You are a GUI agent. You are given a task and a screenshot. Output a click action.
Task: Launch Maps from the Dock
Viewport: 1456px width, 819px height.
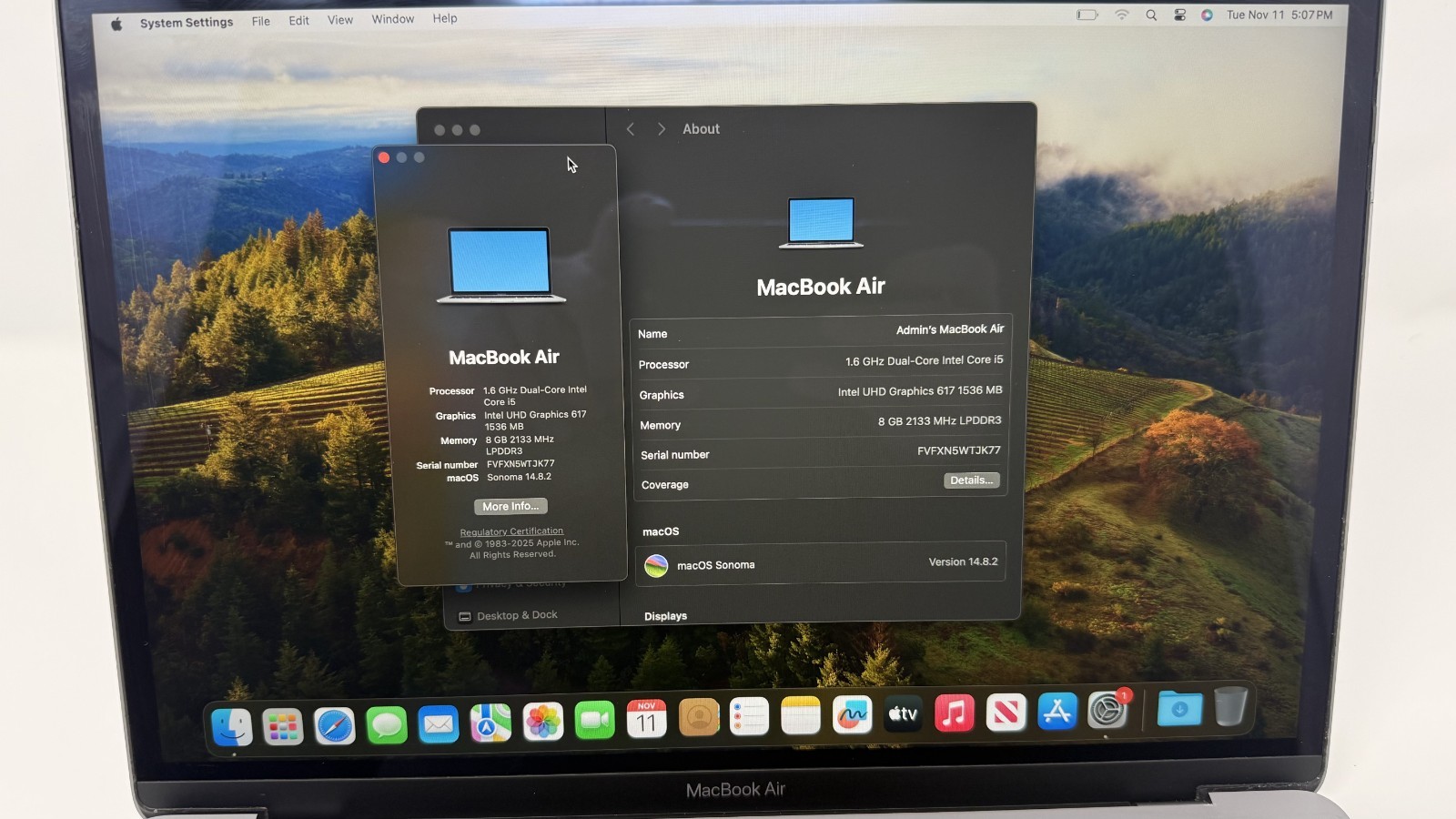[x=490, y=723]
